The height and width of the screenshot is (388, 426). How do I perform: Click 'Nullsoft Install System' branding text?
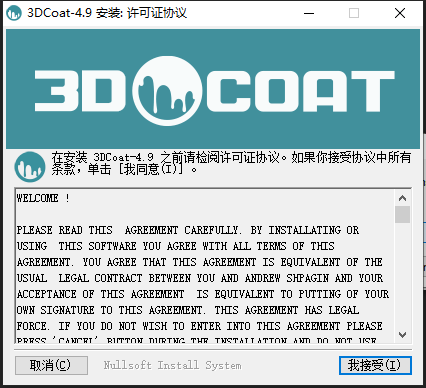172,365
